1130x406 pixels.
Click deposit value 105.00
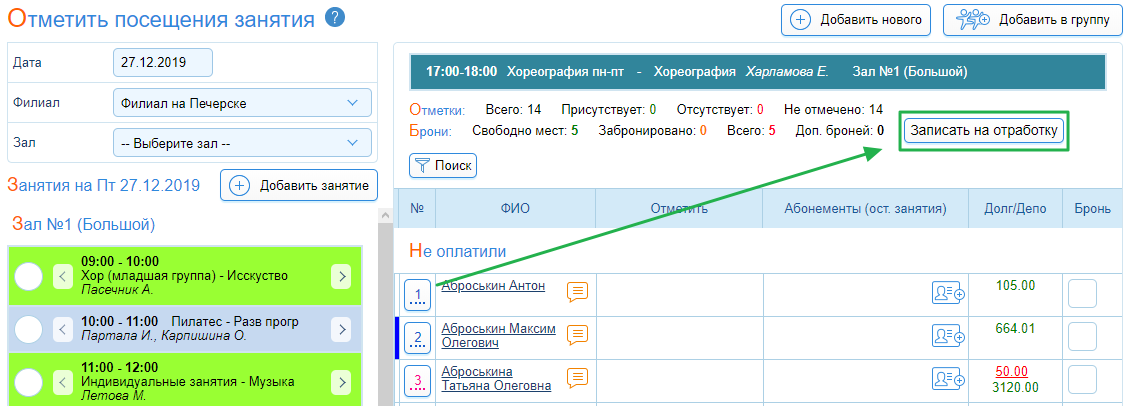[x=1015, y=285]
